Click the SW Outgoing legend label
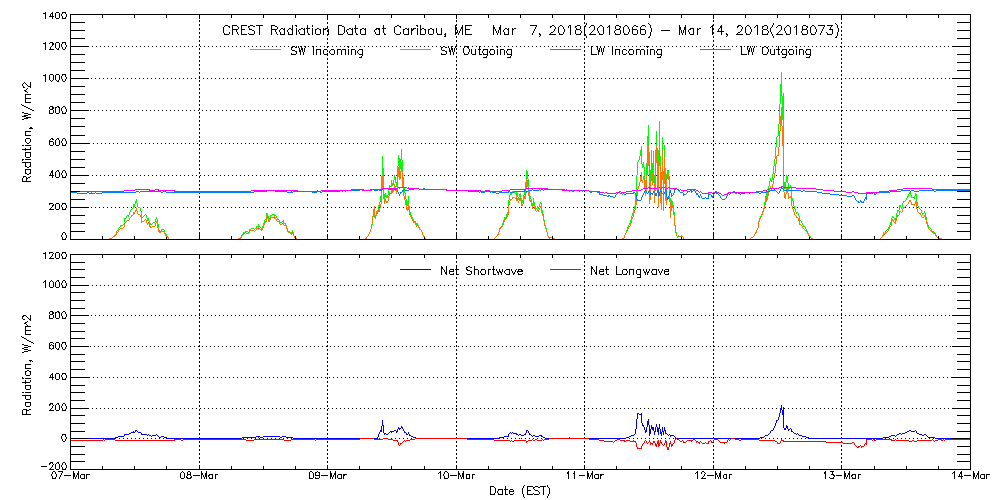1000x500 pixels. tap(477, 52)
